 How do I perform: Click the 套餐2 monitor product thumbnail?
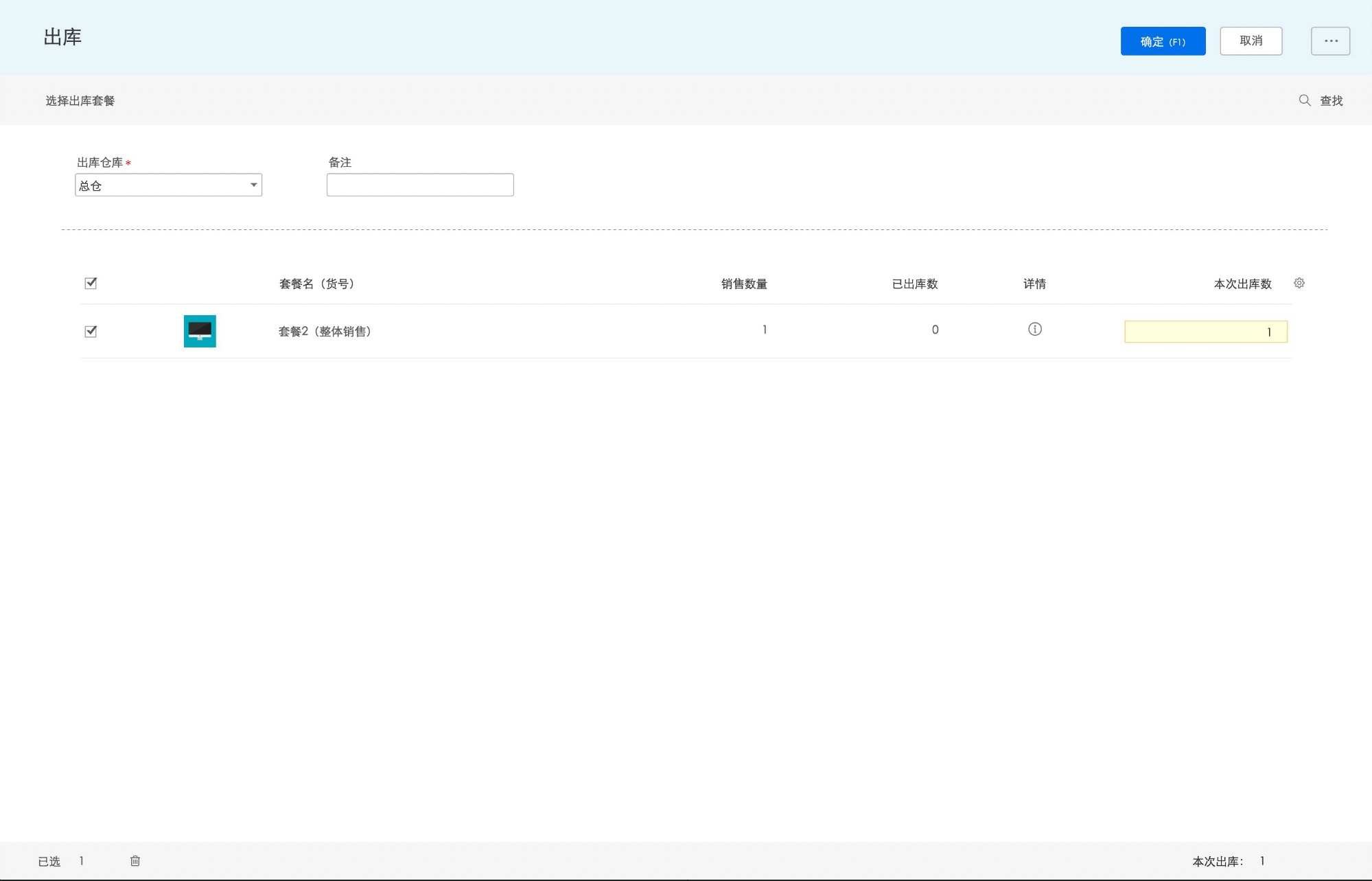pos(200,331)
